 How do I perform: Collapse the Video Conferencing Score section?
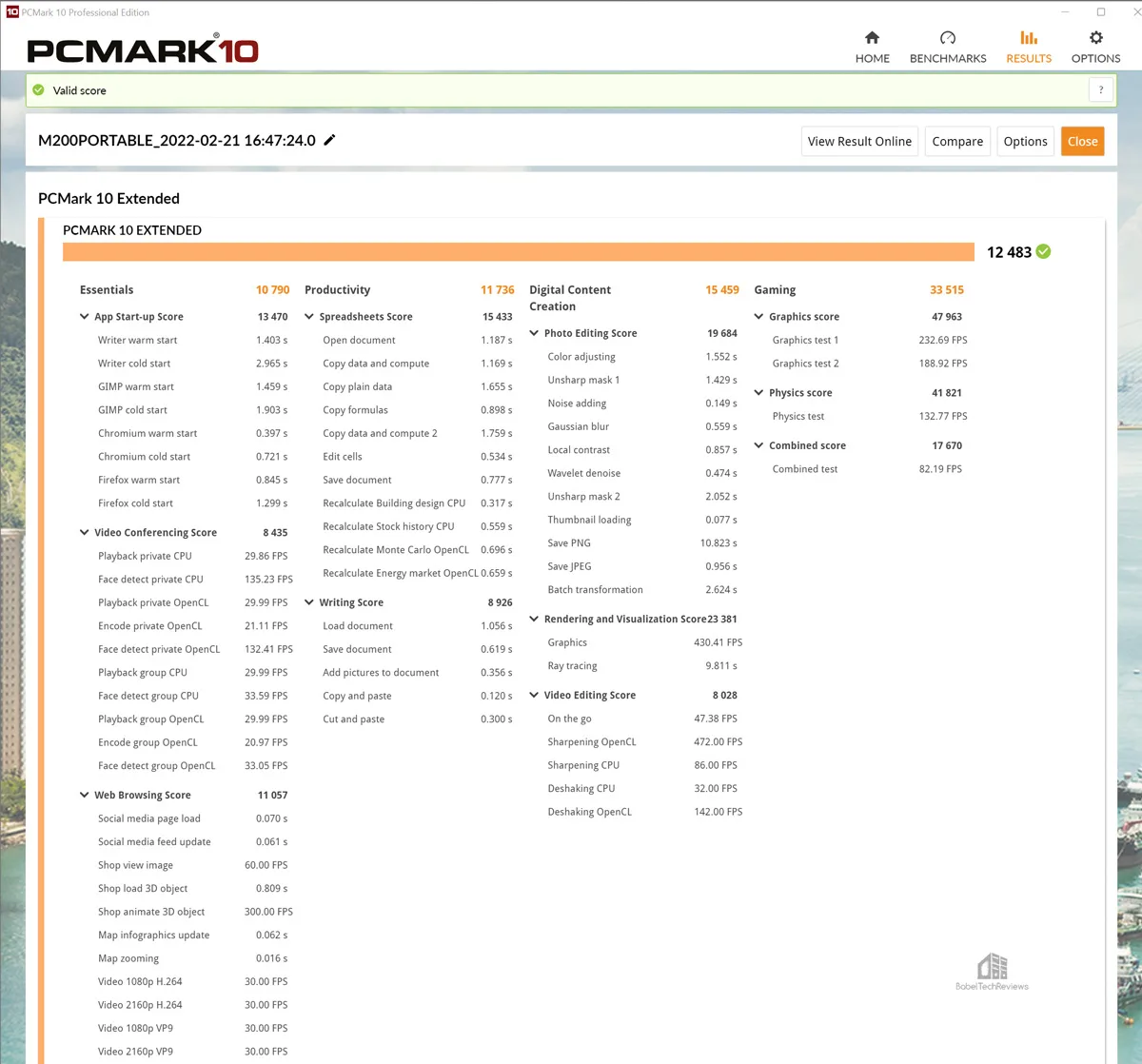(x=84, y=533)
